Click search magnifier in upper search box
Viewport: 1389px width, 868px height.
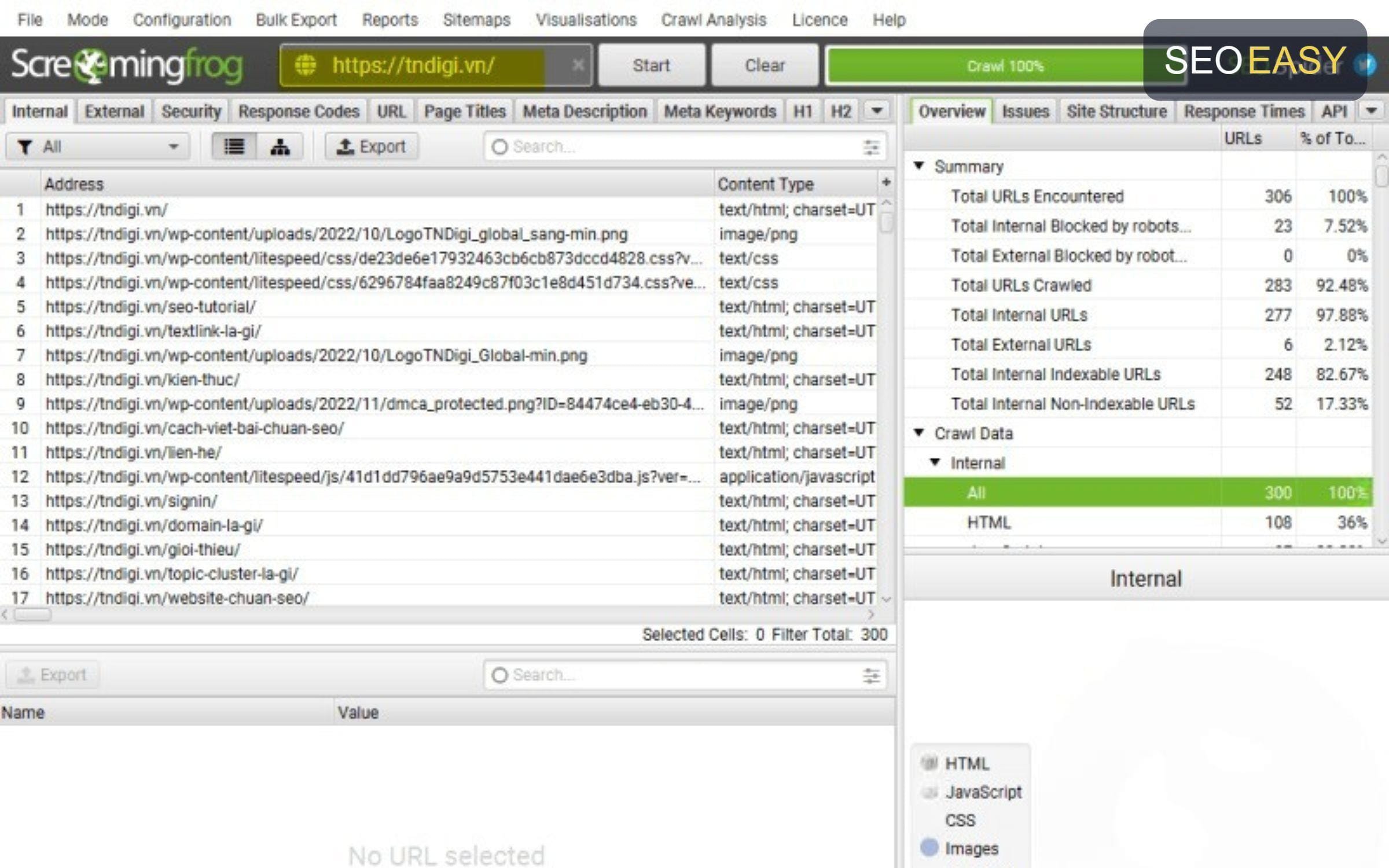pyautogui.click(x=499, y=147)
